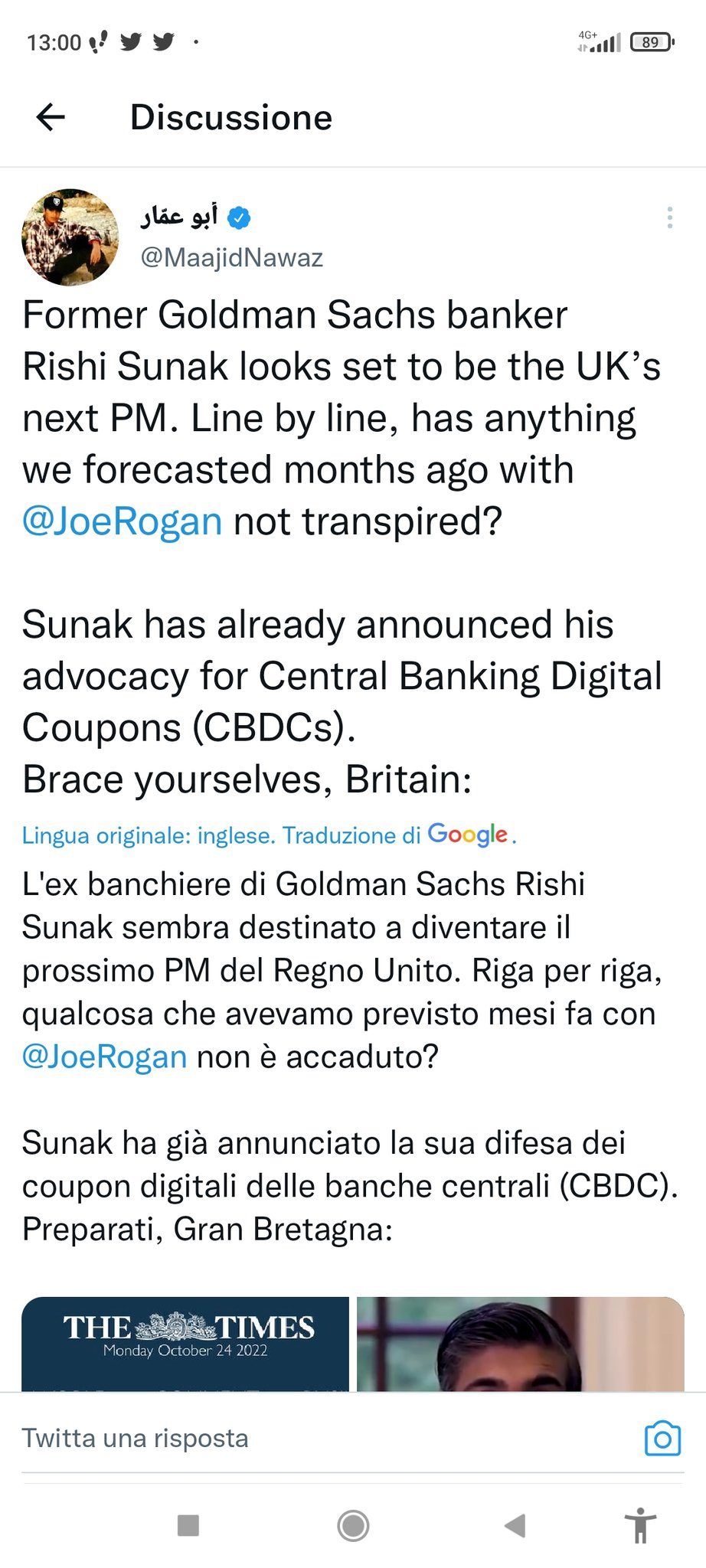Image resolution: width=706 pixels, height=1568 pixels.
Task: Tap the author's Arabic display name
Action: (x=179, y=217)
